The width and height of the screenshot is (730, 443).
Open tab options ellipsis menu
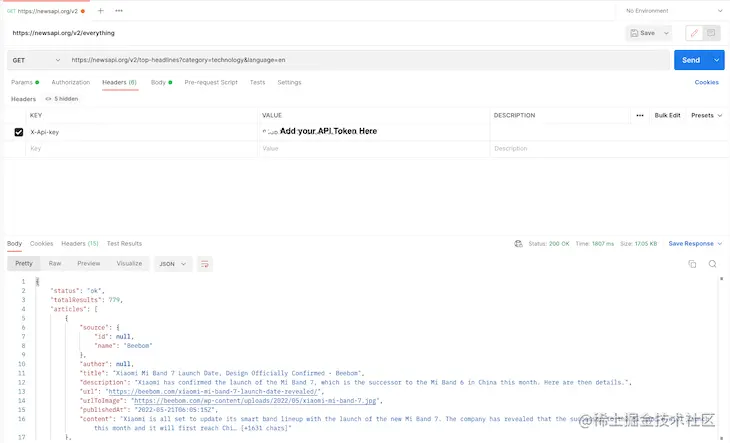click(x=119, y=11)
